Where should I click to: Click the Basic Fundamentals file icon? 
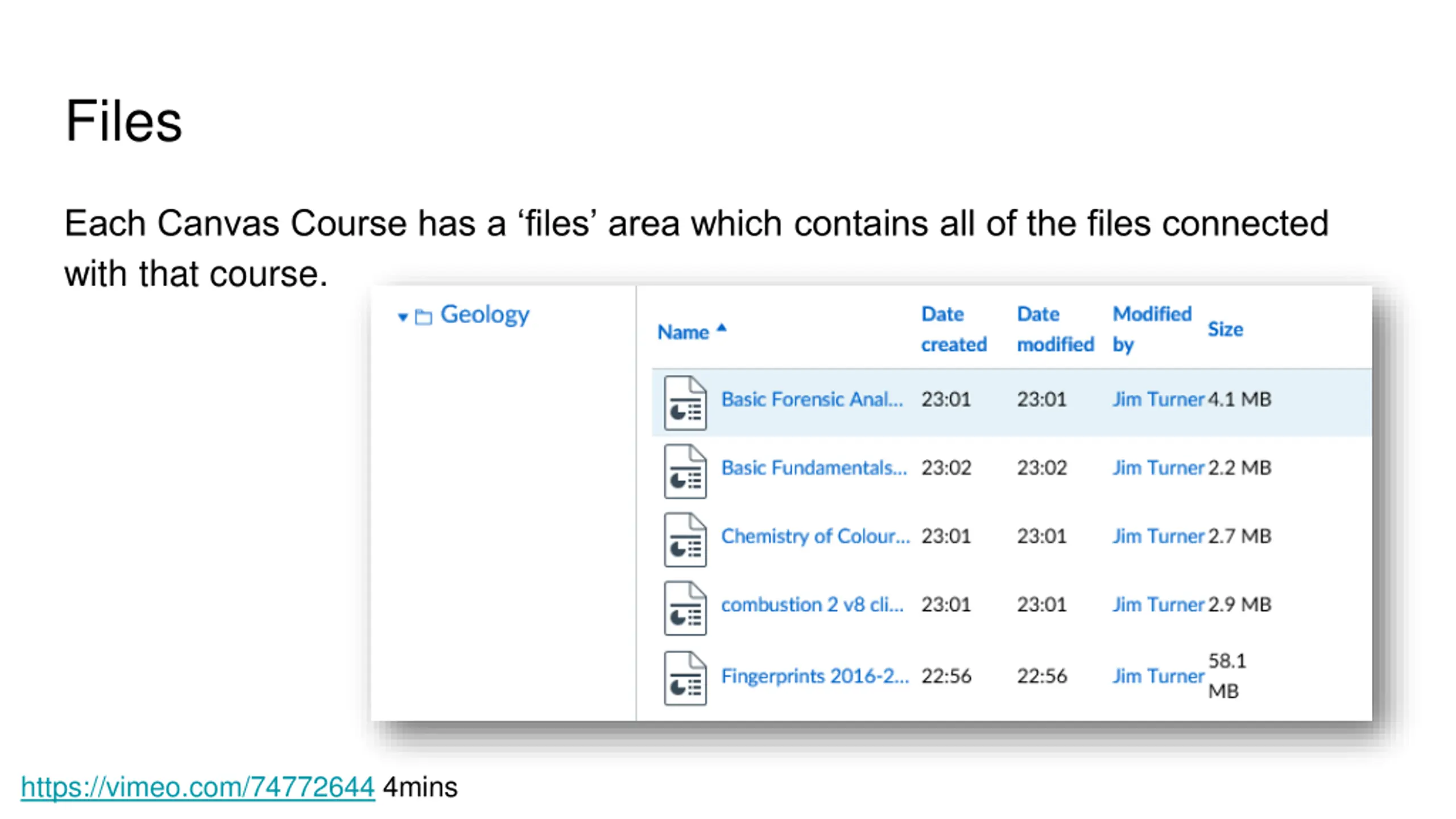click(x=685, y=471)
